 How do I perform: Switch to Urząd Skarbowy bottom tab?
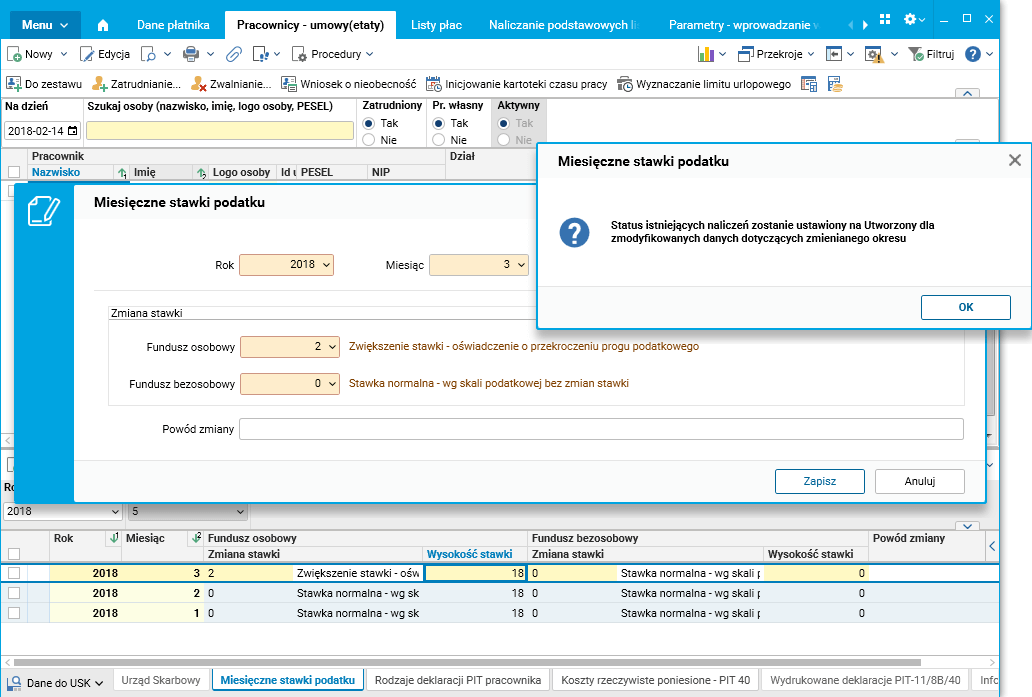coord(161,680)
